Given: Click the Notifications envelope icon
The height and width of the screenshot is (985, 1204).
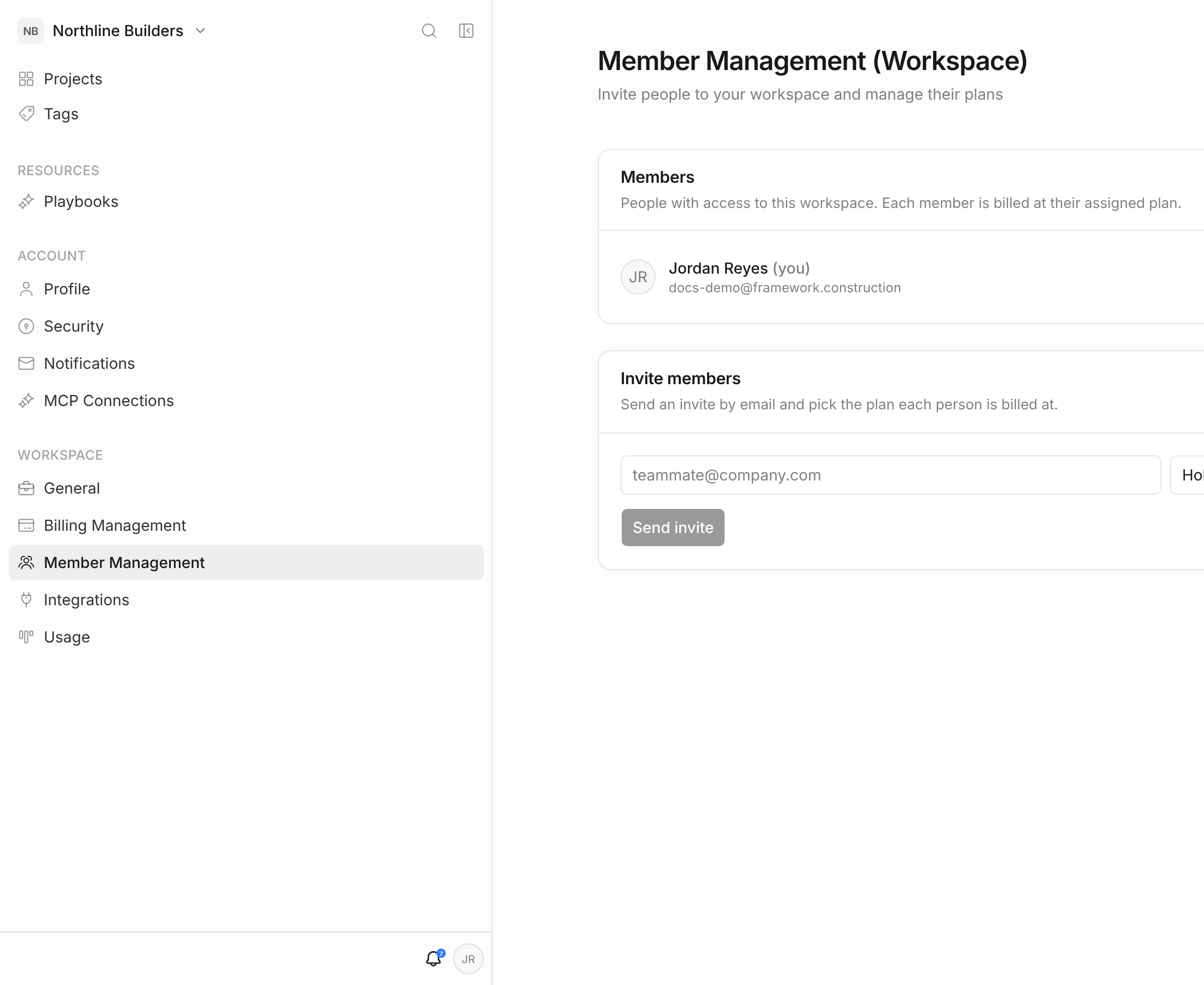Looking at the screenshot, I should coord(26,363).
